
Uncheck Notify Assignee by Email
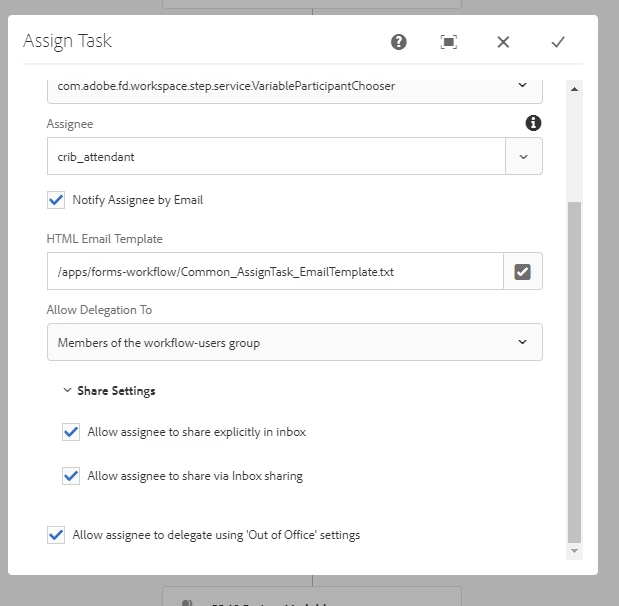point(56,200)
